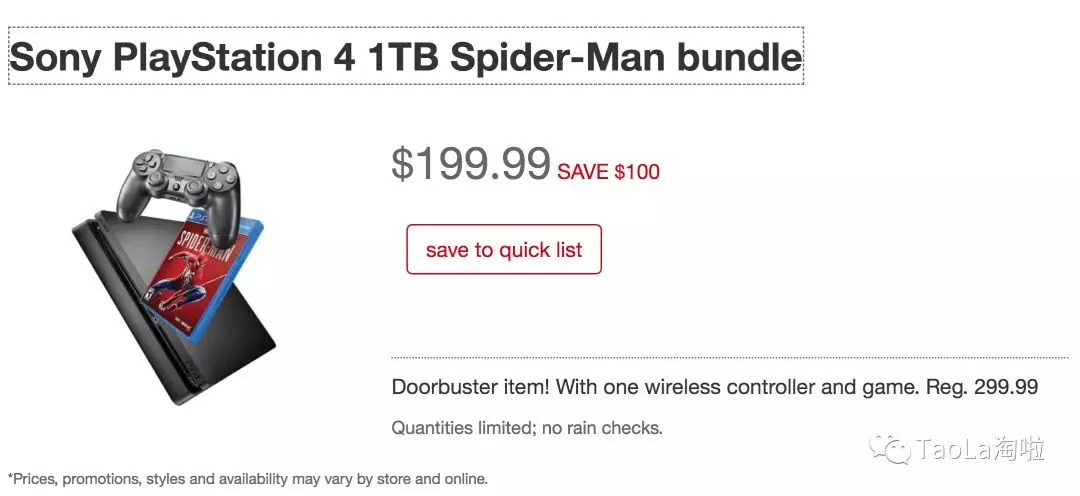Click the dotted divider line
1080x496 pixels.
(x=729, y=357)
